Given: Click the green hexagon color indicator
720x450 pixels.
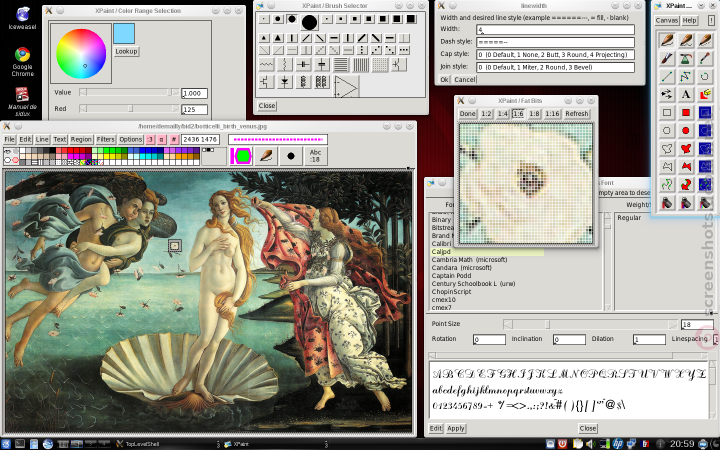Looking at the screenshot, I should 241,156.
